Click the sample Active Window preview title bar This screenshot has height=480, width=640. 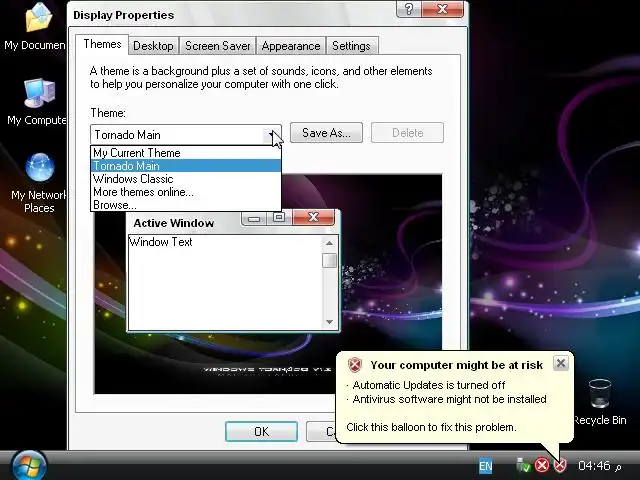point(184,223)
